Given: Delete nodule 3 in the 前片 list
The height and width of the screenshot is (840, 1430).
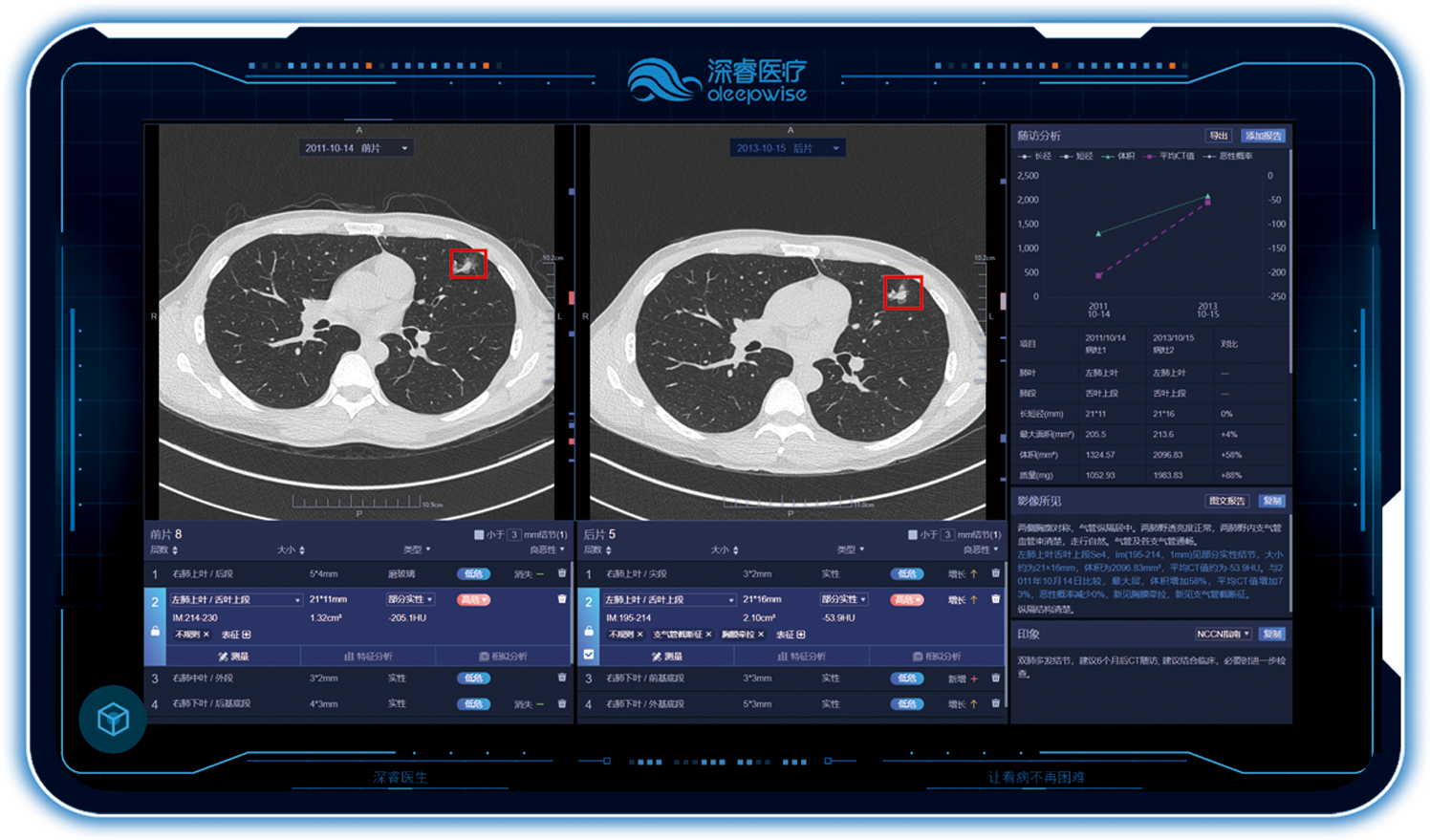Looking at the screenshot, I should pos(562,678).
